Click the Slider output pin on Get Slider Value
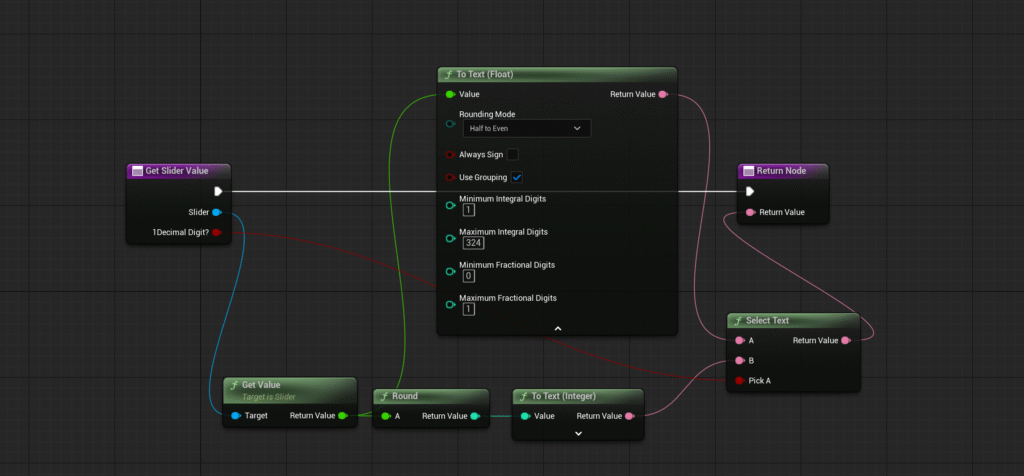The width and height of the screenshot is (1024, 476). pyautogui.click(x=217, y=212)
